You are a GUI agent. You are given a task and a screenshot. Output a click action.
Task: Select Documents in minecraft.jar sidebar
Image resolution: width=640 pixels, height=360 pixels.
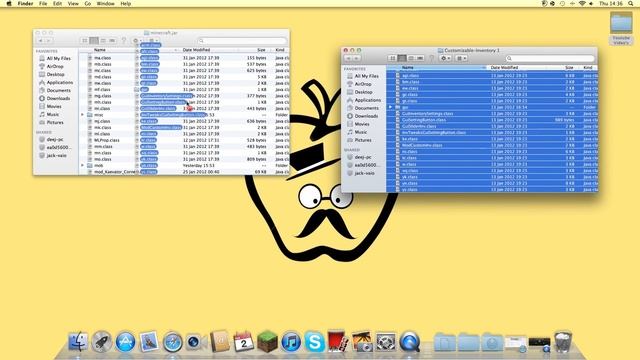tap(58, 90)
